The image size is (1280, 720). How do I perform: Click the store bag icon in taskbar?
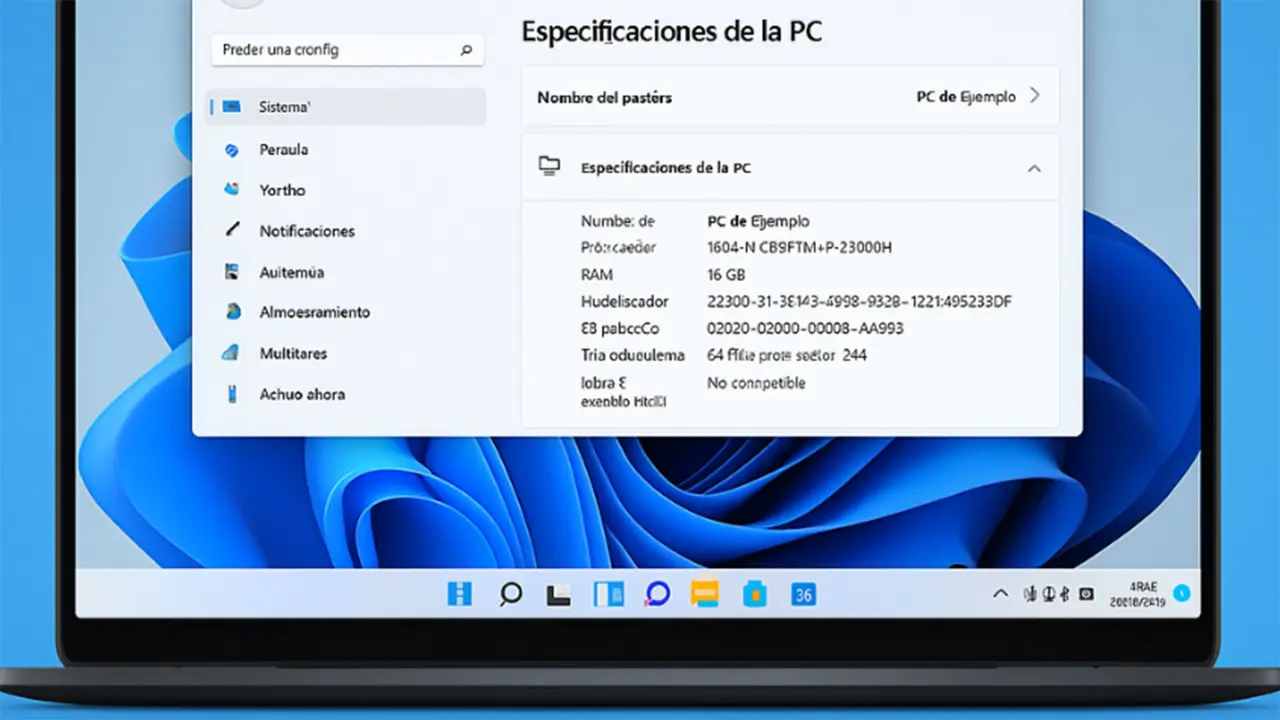(x=754, y=595)
